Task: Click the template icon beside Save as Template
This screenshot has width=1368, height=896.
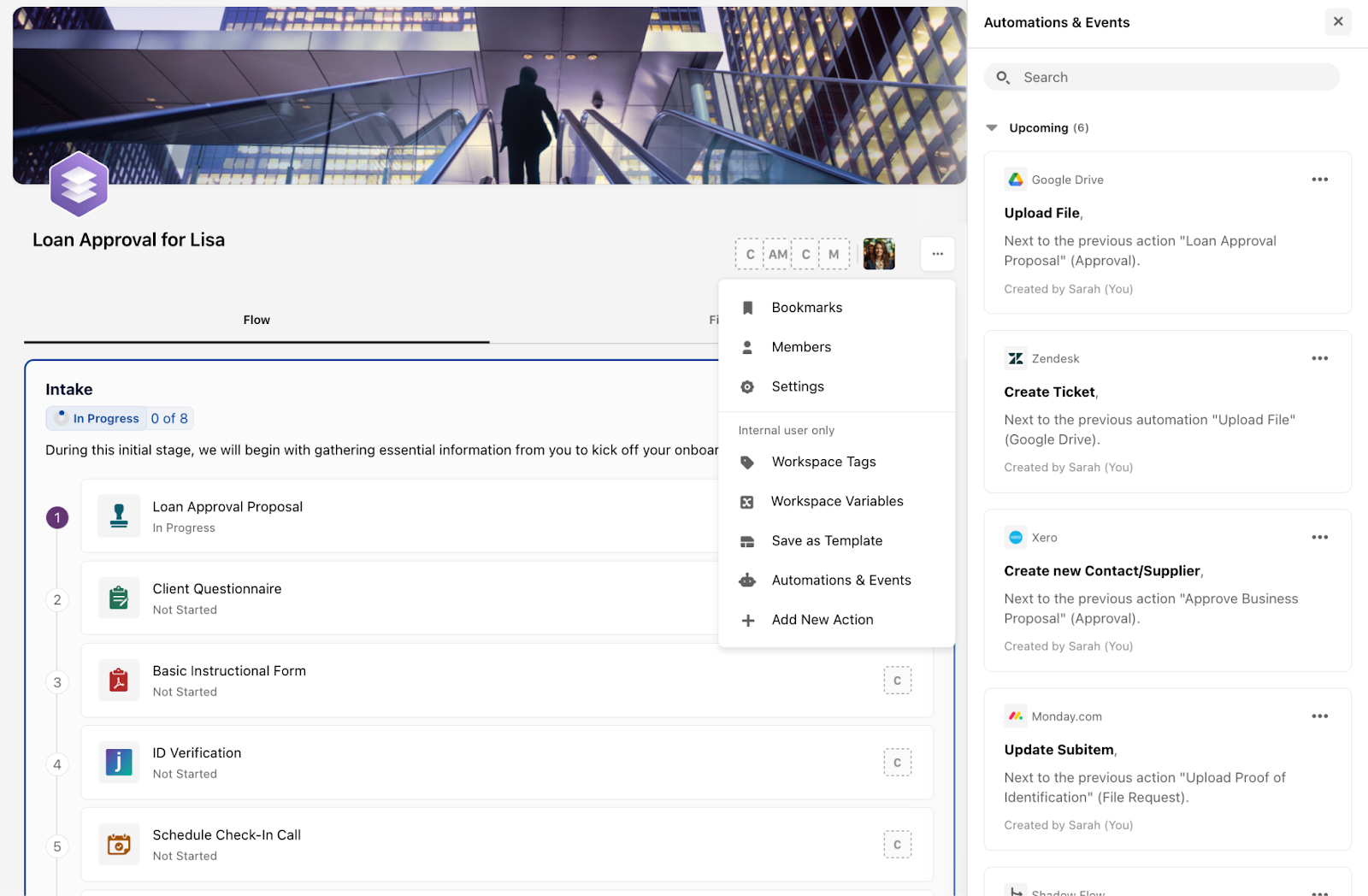Action: click(747, 541)
